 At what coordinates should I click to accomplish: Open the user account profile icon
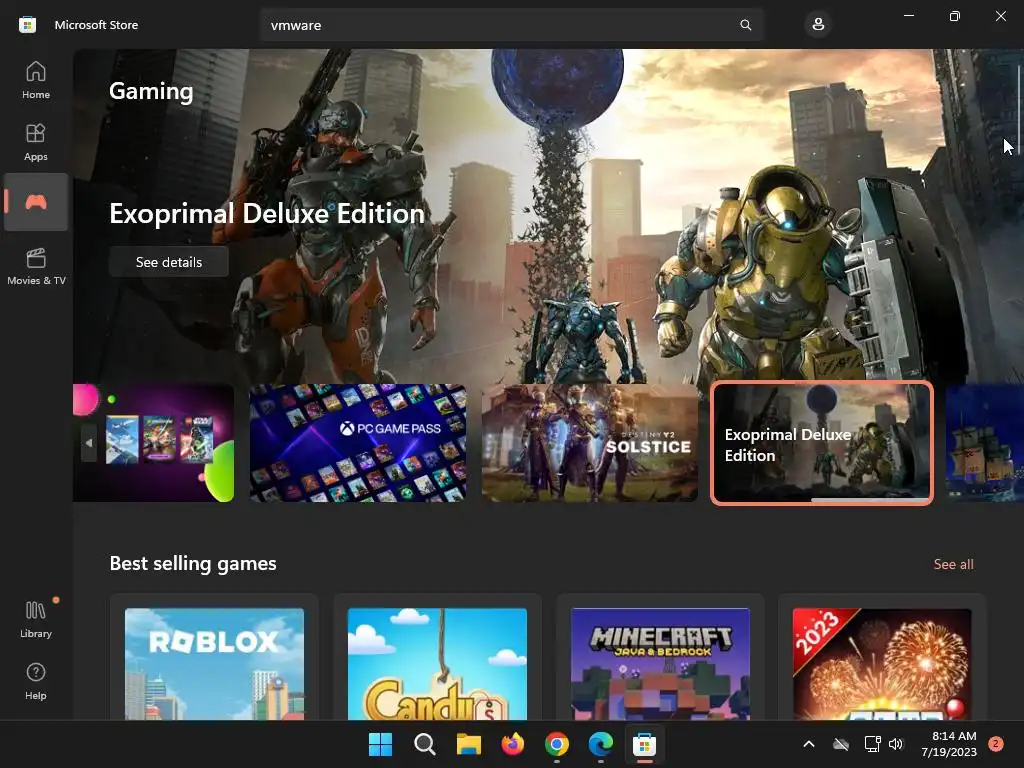coord(818,25)
